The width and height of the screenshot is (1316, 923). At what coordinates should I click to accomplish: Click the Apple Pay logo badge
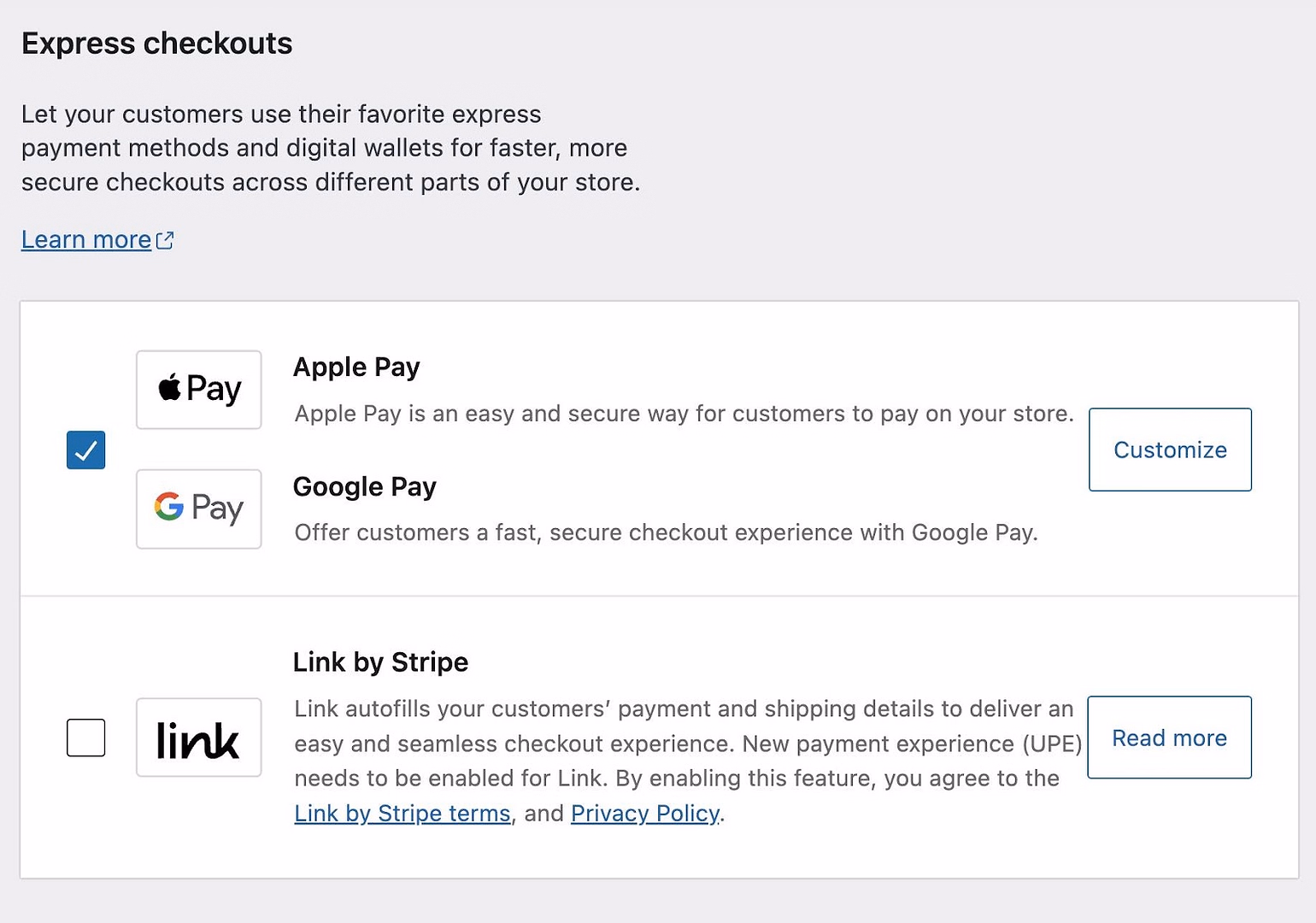click(198, 390)
